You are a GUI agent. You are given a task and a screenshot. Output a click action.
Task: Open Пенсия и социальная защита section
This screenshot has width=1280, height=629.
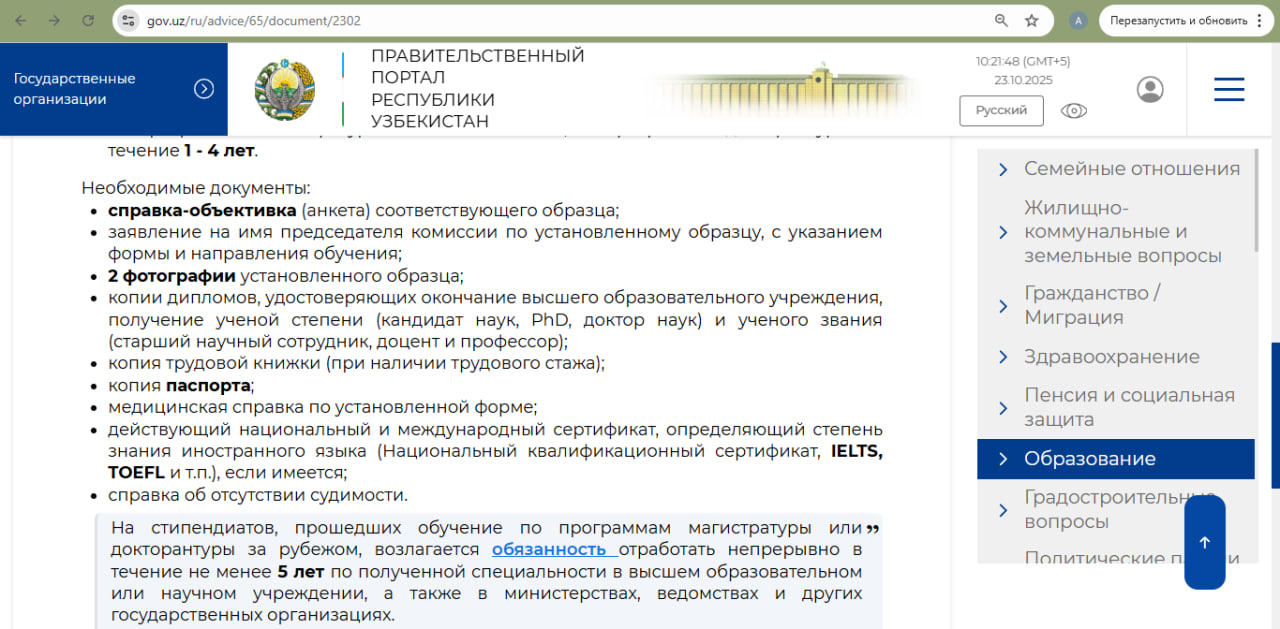(1128, 407)
